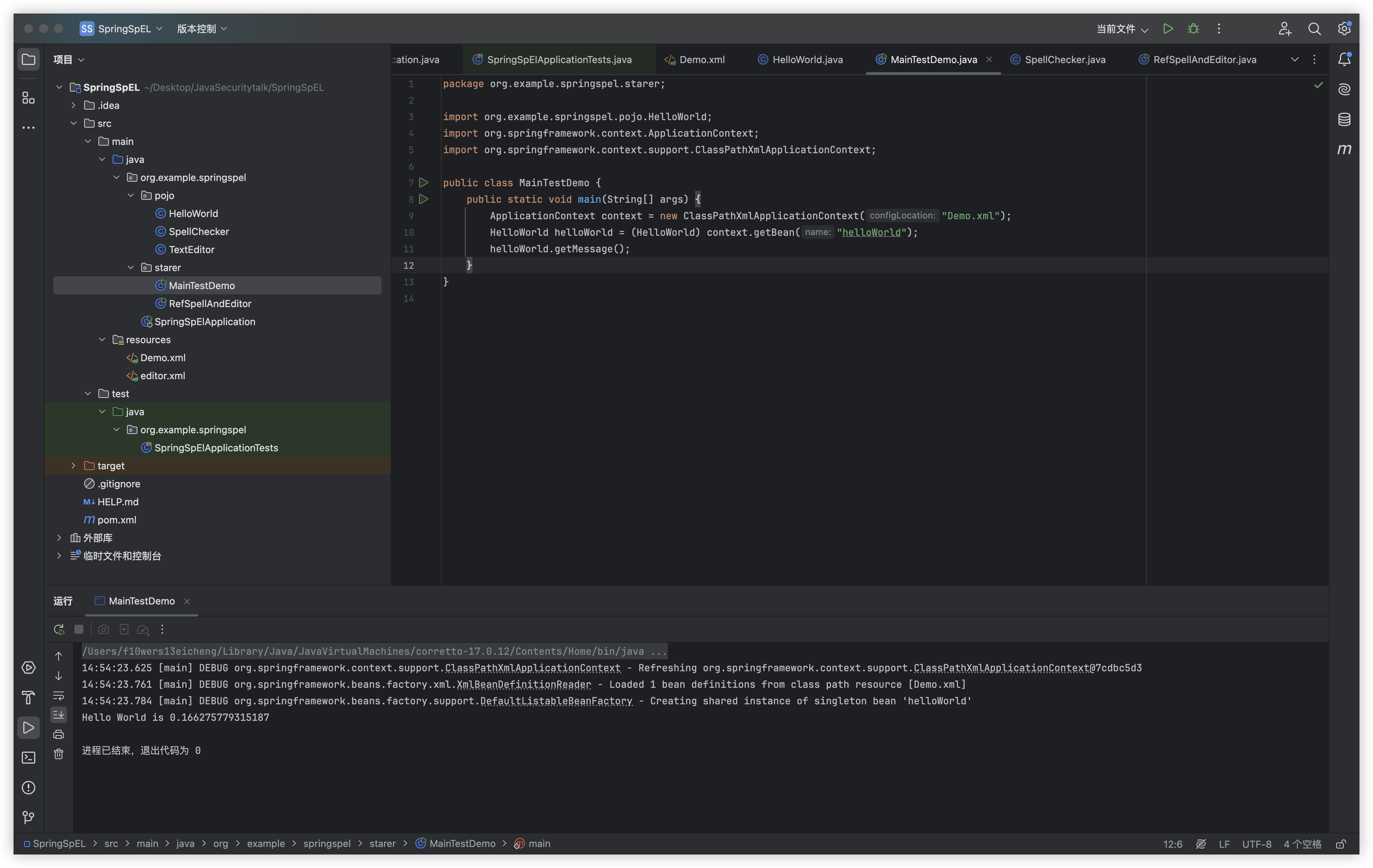1373x868 pixels.
Task: Toggle scroll to end in console
Action: 58,715
